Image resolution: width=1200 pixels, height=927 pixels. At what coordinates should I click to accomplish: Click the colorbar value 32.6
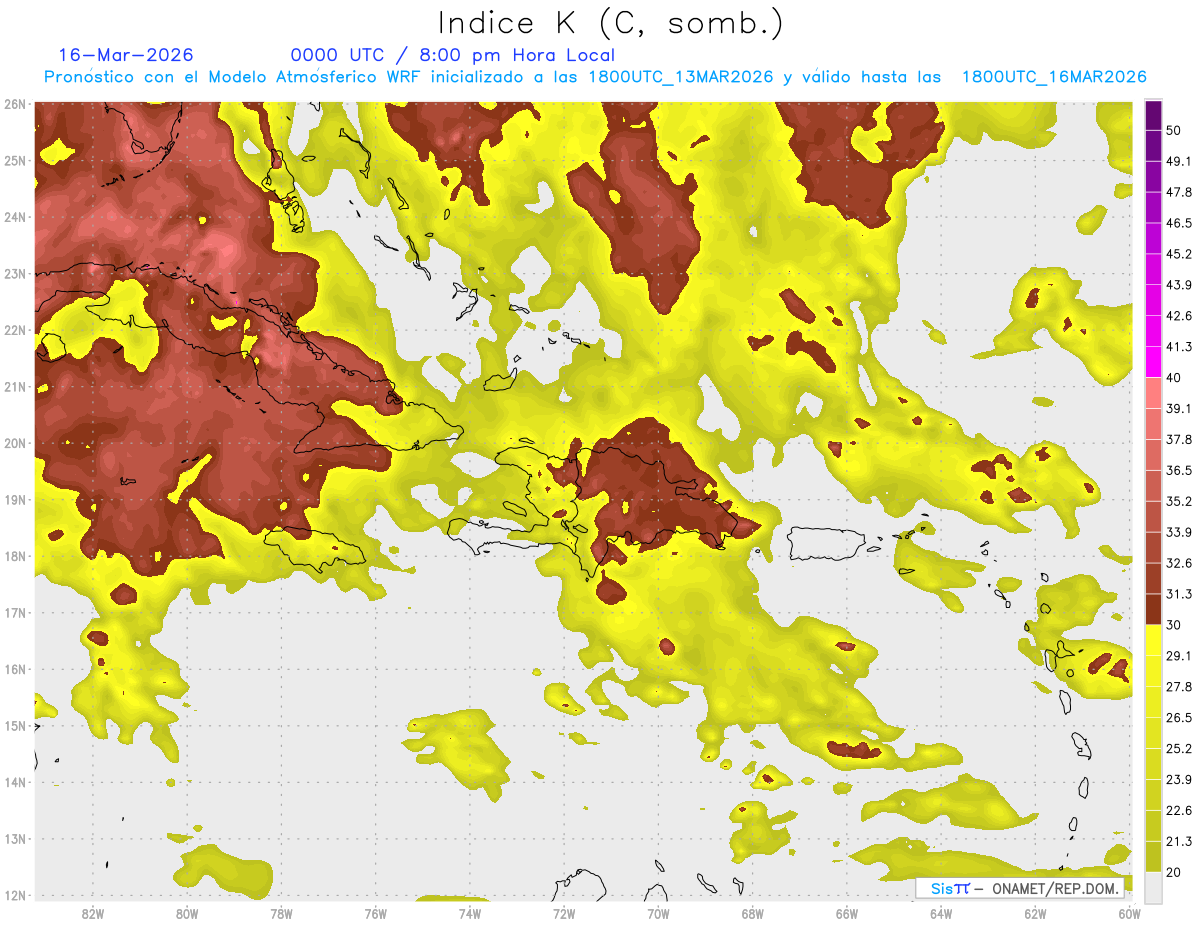(x=1179, y=563)
